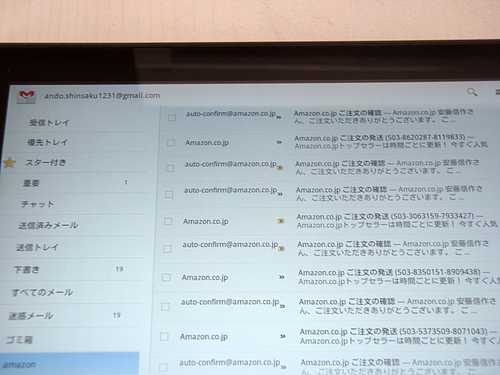This screenshot has height=375, width=500.
Task: Tick checkbox for order 503-3063159-7933427 email
Action: coord(168,221)
